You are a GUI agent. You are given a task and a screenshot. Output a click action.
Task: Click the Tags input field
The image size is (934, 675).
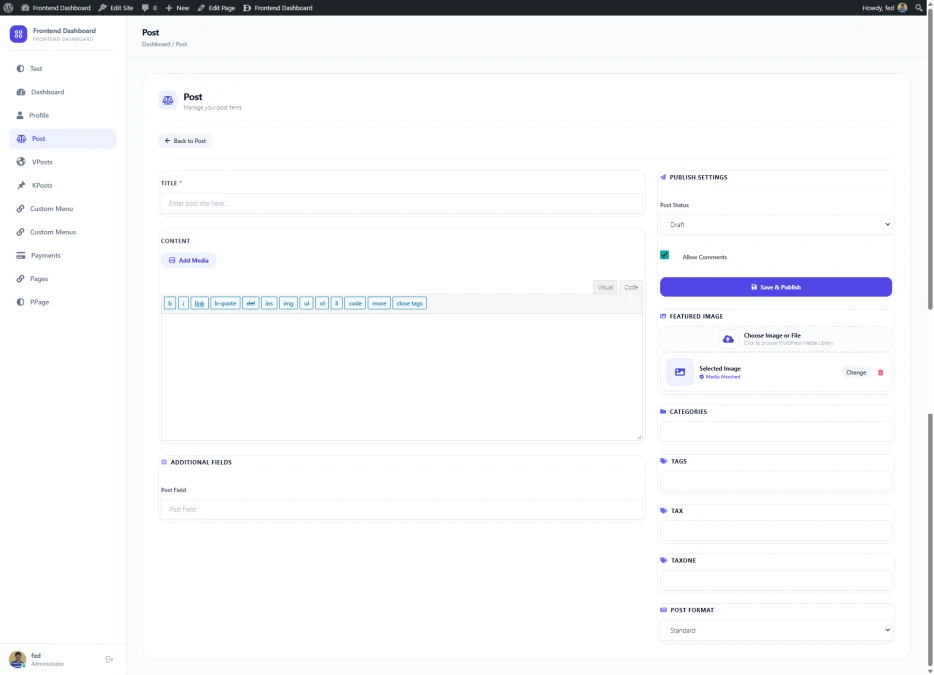click(776, 481)
